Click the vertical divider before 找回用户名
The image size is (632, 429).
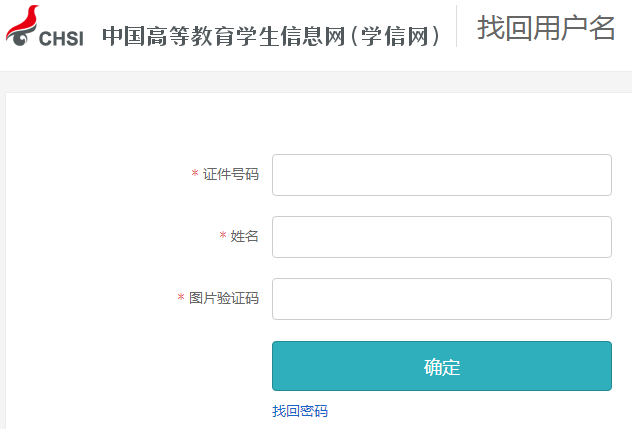click(x=456, y=26)
